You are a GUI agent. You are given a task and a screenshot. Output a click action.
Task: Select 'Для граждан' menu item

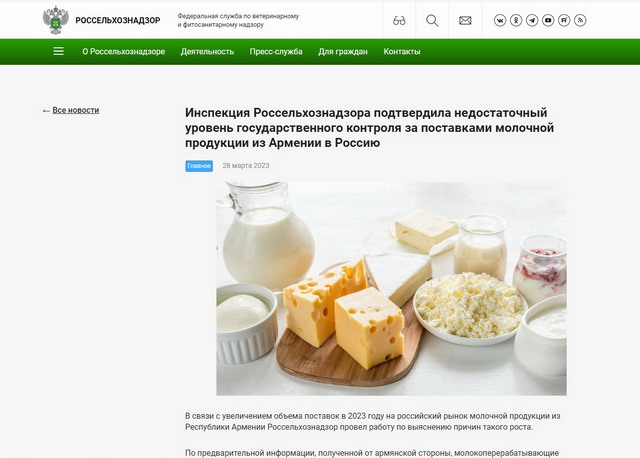pyautogui.click(x=343, y=51)
